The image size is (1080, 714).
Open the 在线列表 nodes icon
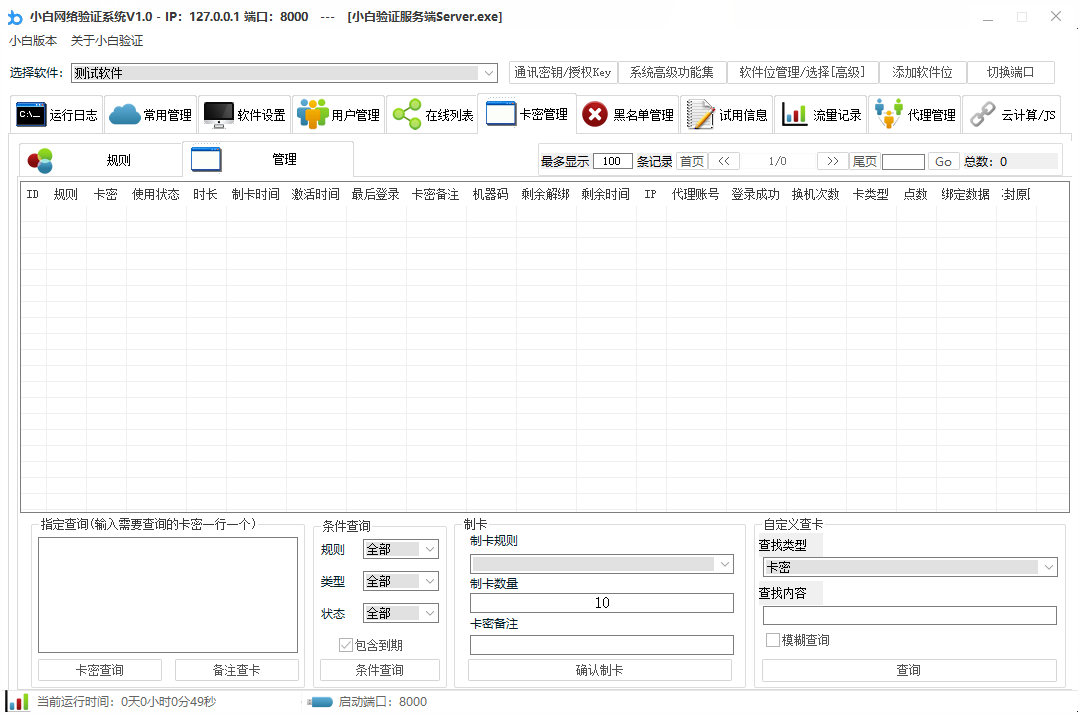pyautogui.click(x=404, y=113)
